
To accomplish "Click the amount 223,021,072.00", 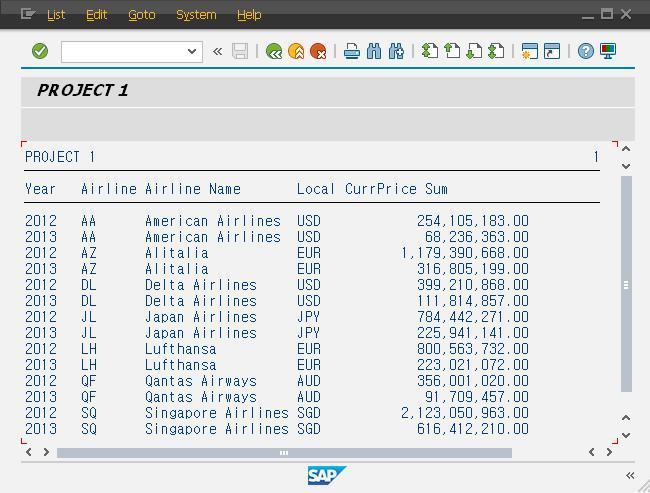I will (473, 365).
